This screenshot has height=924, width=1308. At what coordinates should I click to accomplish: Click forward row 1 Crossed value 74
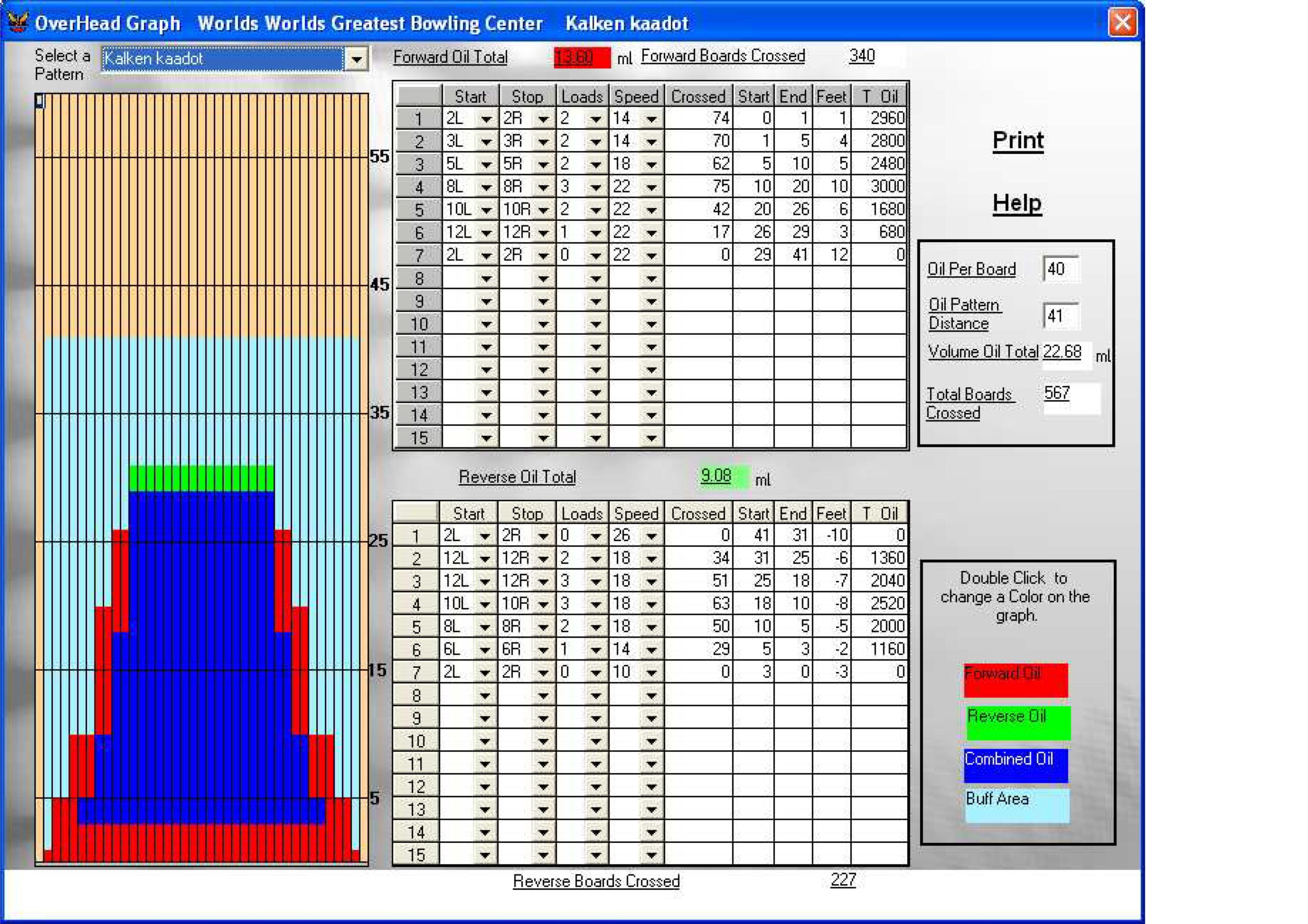pos(698,118)
